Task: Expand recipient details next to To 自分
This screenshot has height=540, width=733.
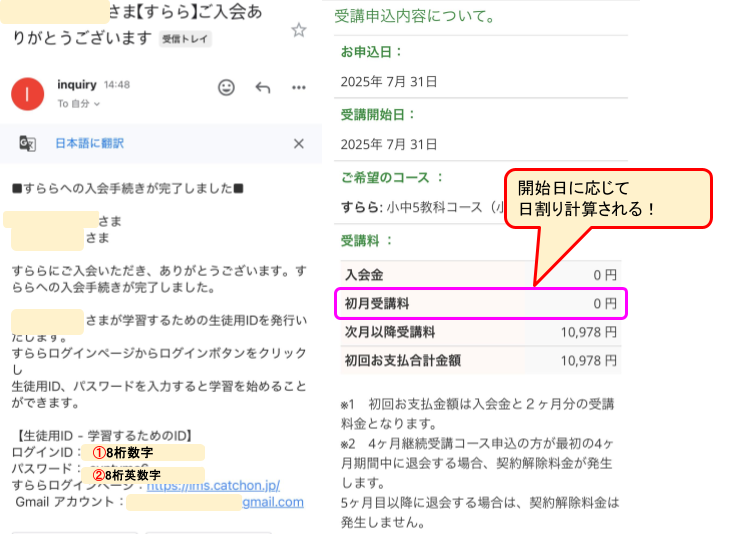Action: [x=97, y=104]
